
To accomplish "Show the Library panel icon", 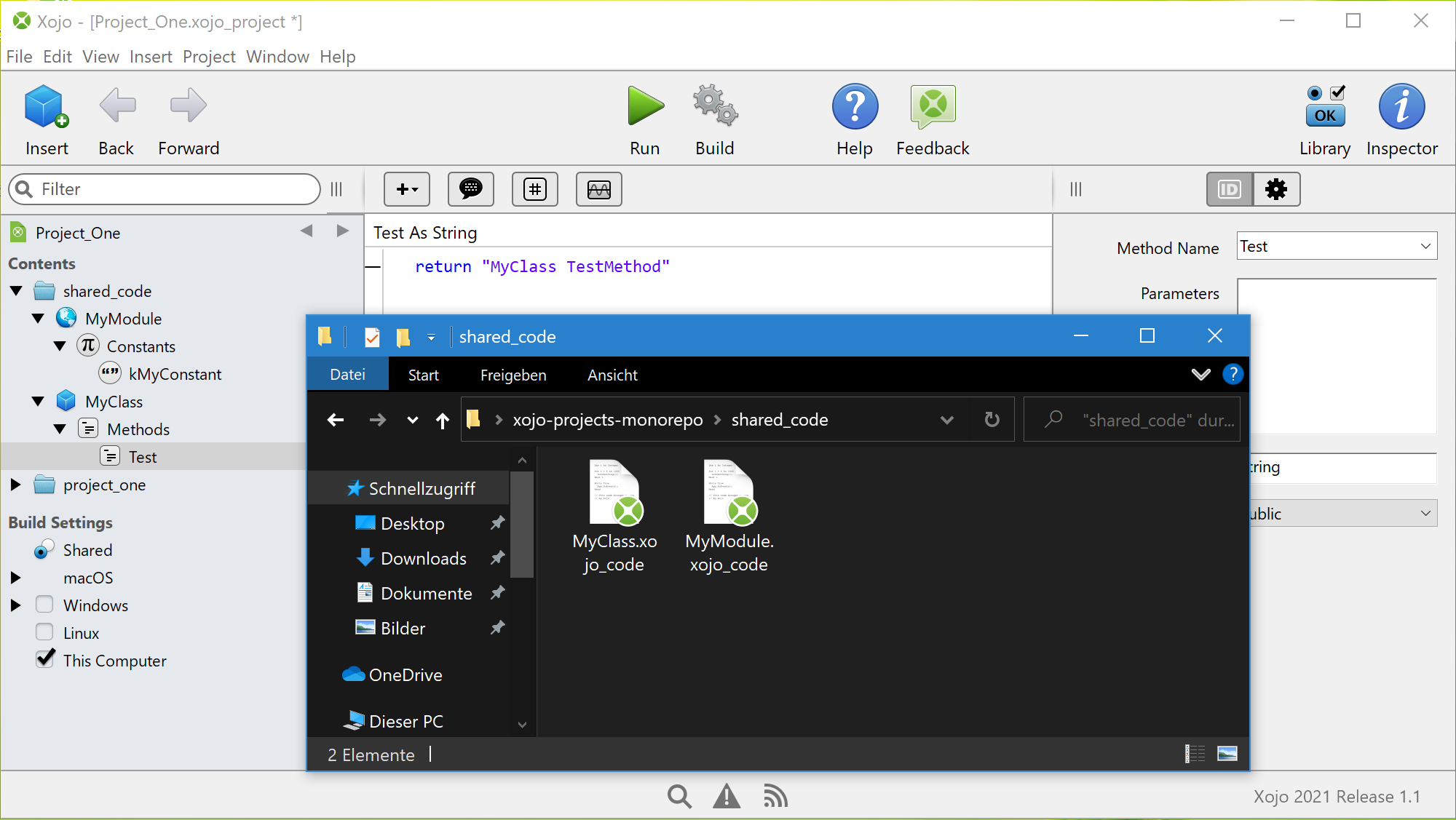I will pos(1325,106).
